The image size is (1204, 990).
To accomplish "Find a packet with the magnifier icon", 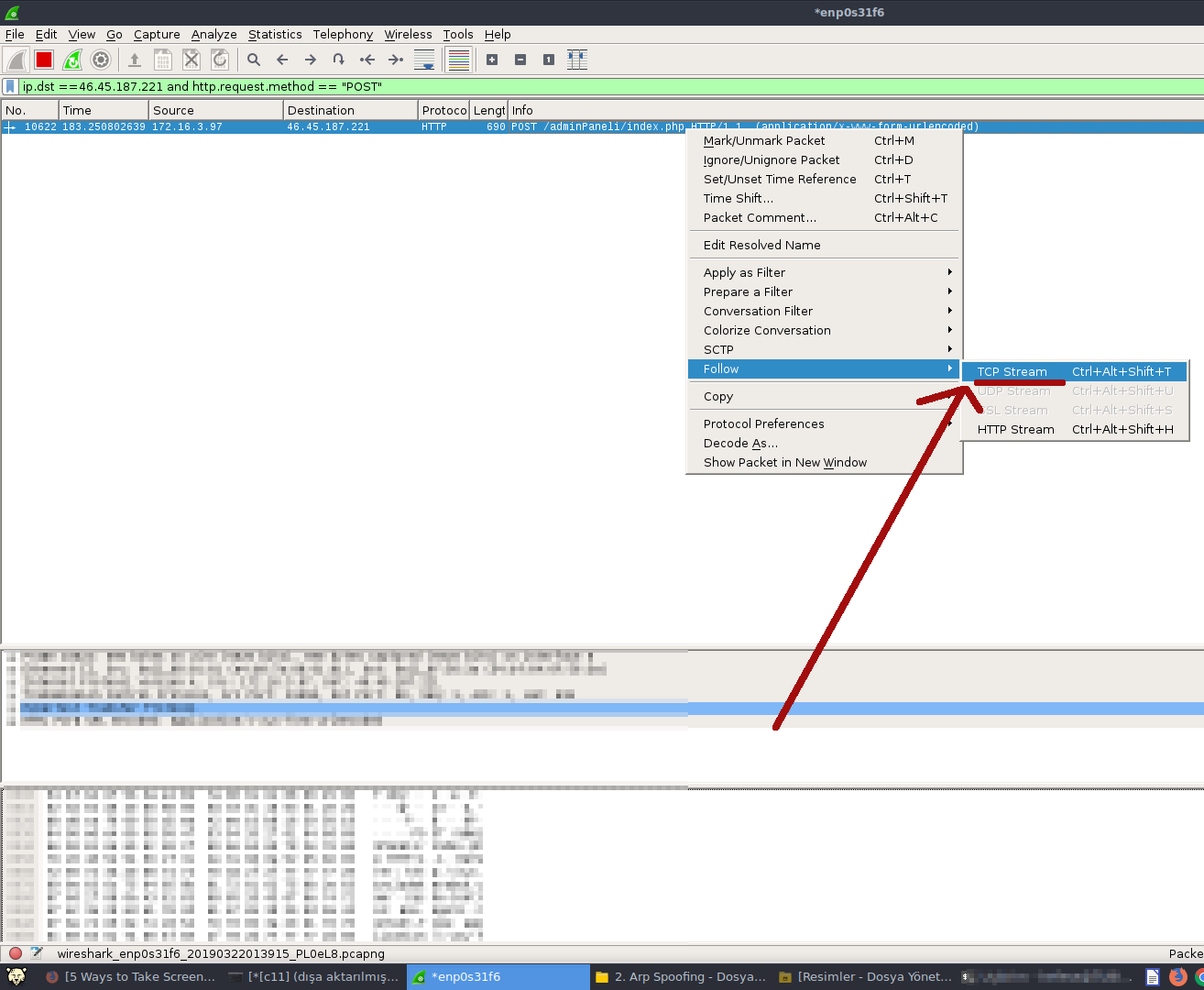I will tap(254, 60).
